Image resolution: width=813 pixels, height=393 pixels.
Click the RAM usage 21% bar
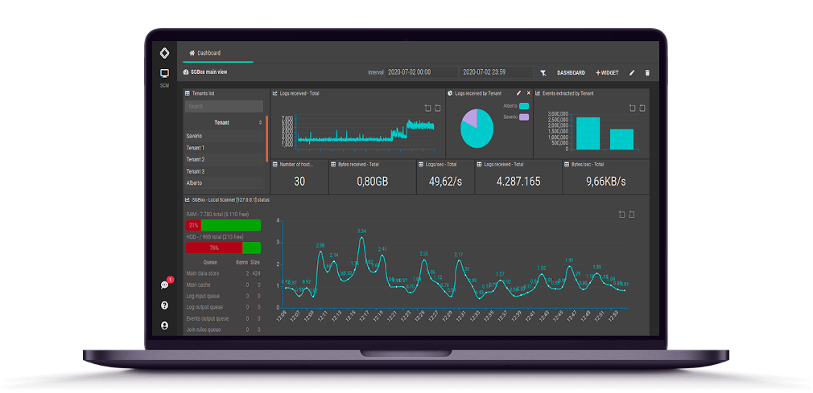pyautogui.click(x=223, y=226)
